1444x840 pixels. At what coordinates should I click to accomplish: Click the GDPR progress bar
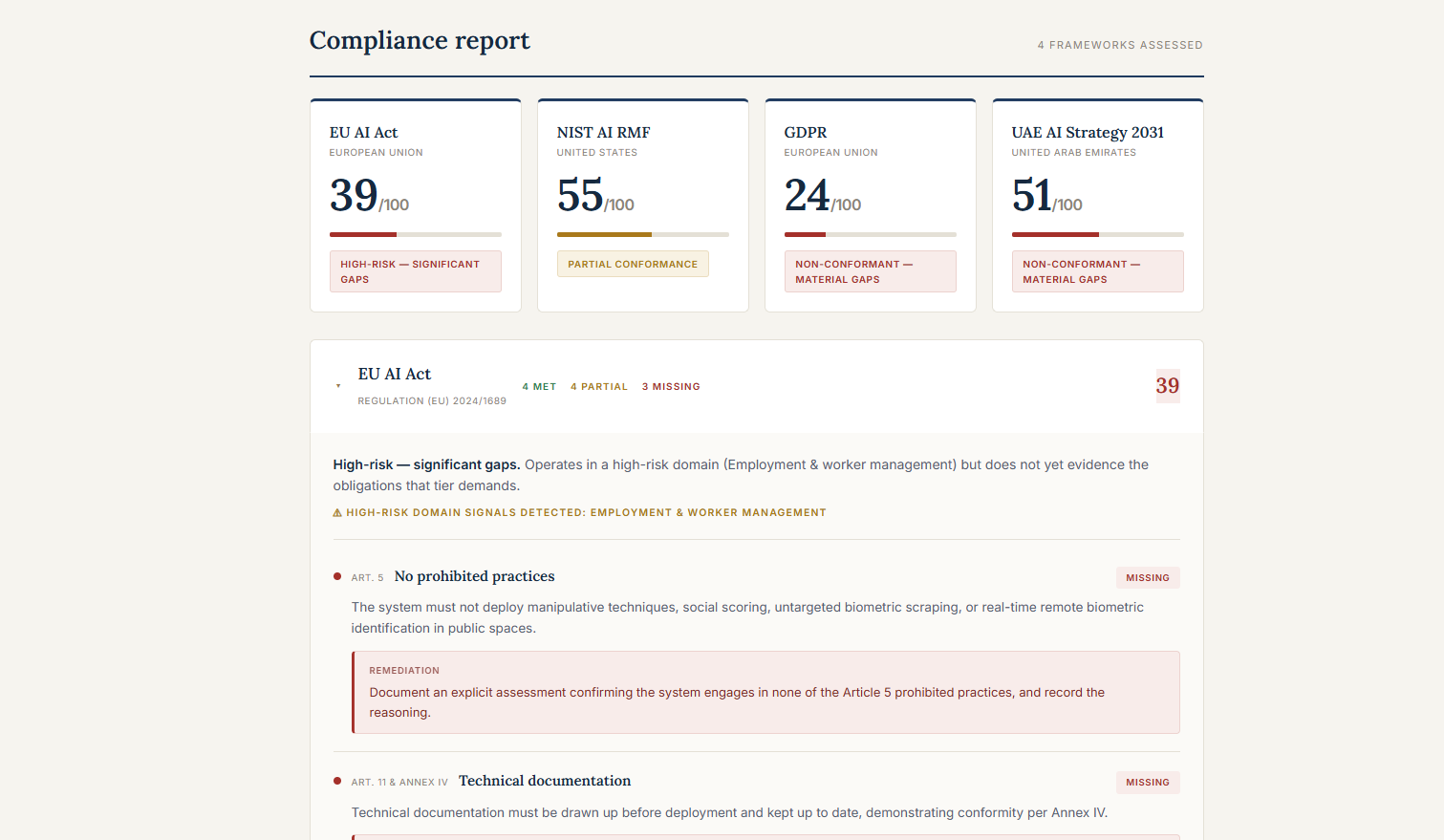click(871, 234)
